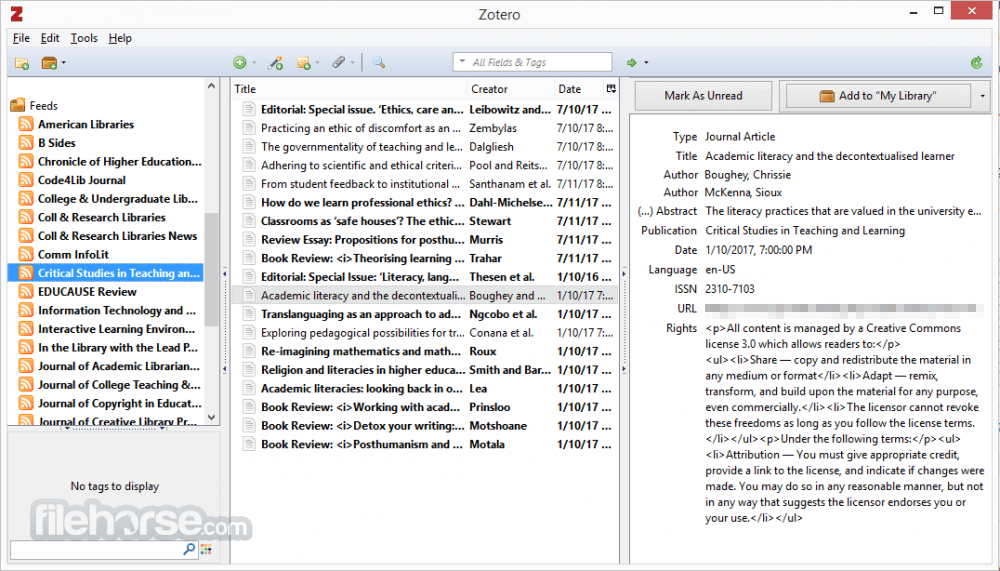Screen dimensions: 1000x571
Task: Expand the Add to My Library dropdown arrow
Action: pyautogui.click(x=982, y=96)
